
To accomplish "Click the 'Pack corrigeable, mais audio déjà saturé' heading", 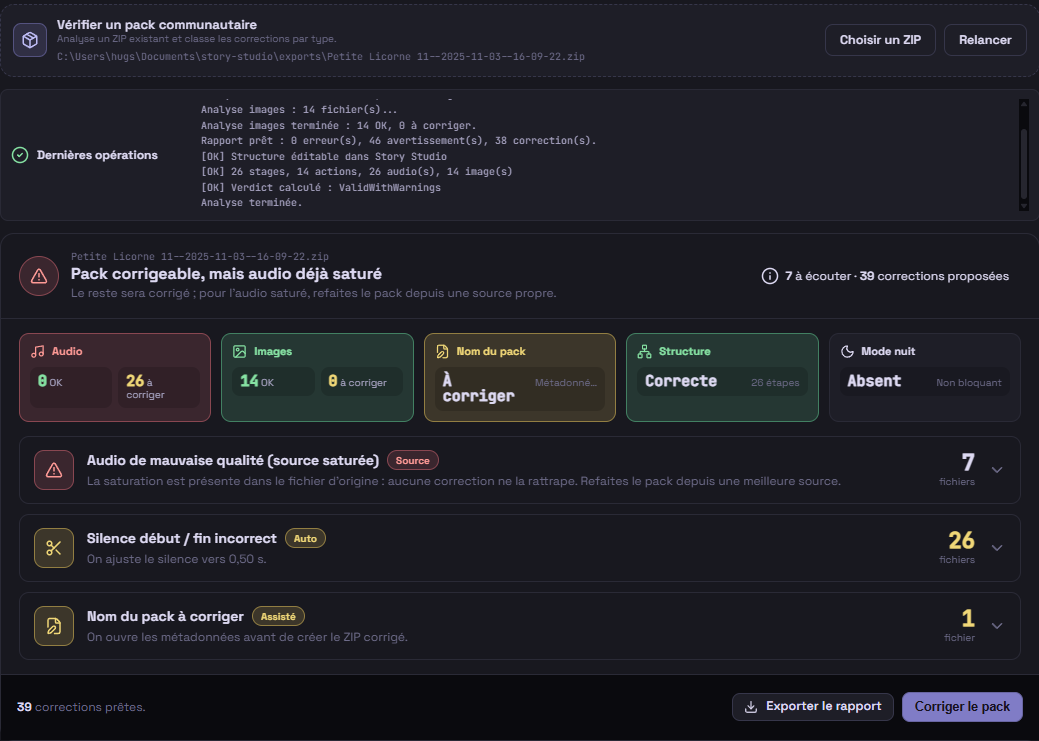I will pyautogui.click(x=226, y=274).
